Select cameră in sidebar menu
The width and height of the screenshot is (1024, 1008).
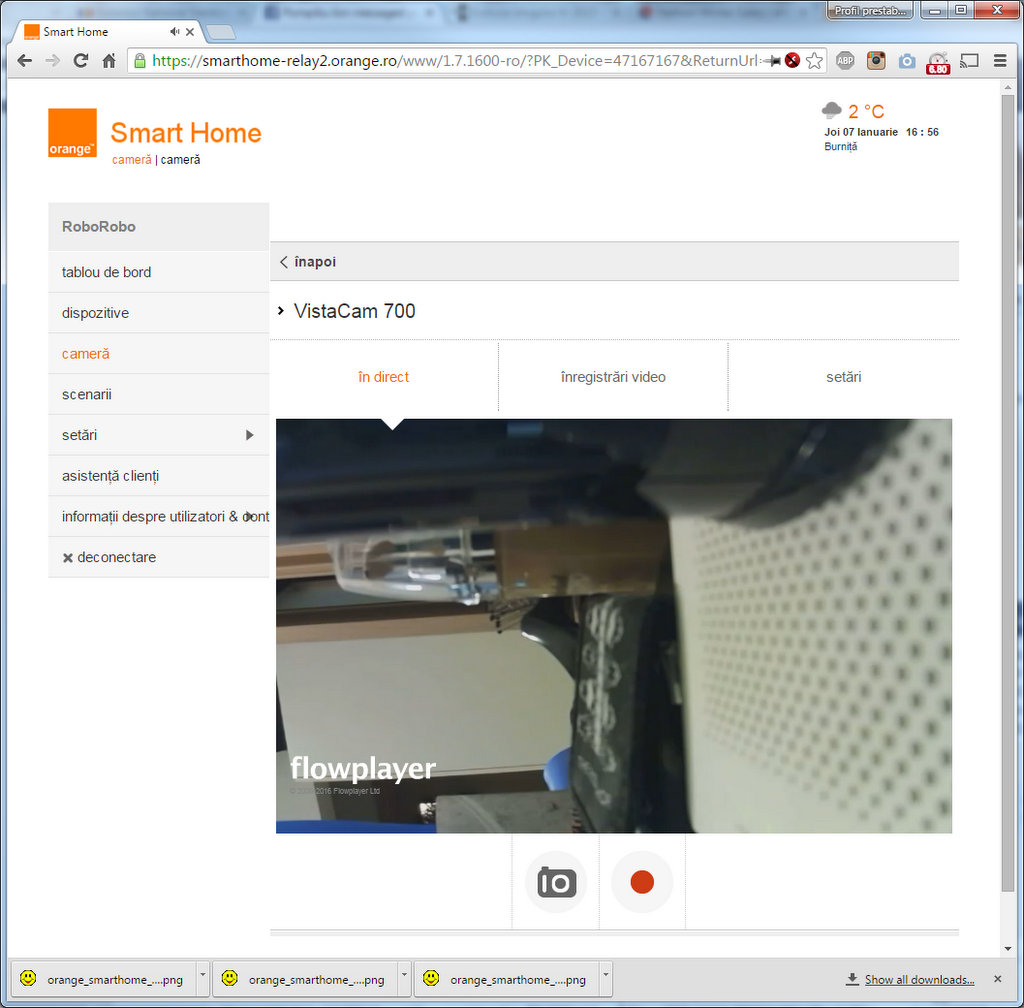coord(159,354)
